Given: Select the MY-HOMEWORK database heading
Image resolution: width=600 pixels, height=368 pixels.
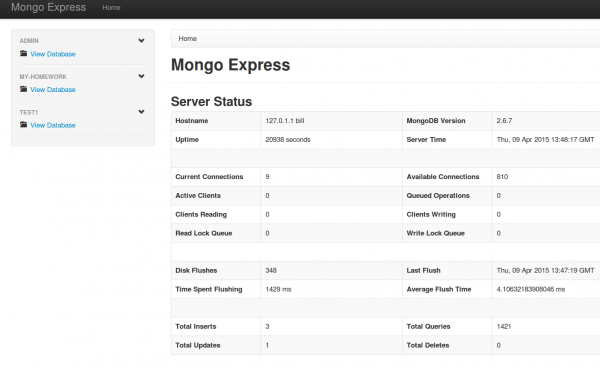Looking at the screenshot, I should point(43,77).
